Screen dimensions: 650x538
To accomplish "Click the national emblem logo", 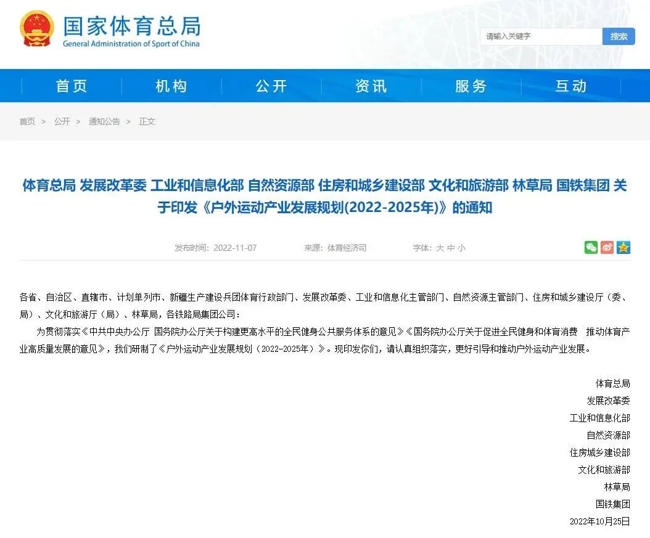I will click(37, 28).
